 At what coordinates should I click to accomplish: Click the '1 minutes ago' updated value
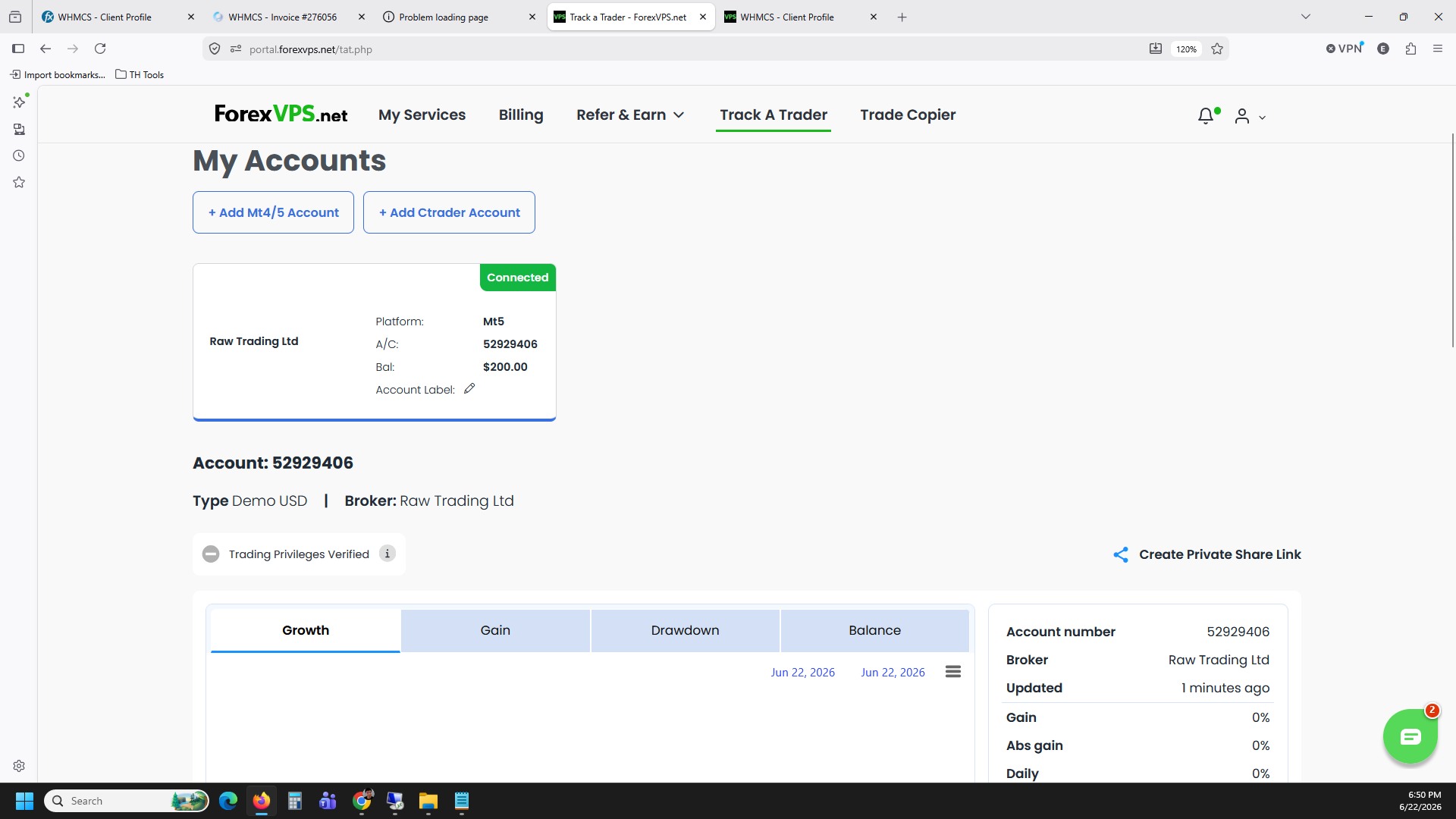[1225, 688]
